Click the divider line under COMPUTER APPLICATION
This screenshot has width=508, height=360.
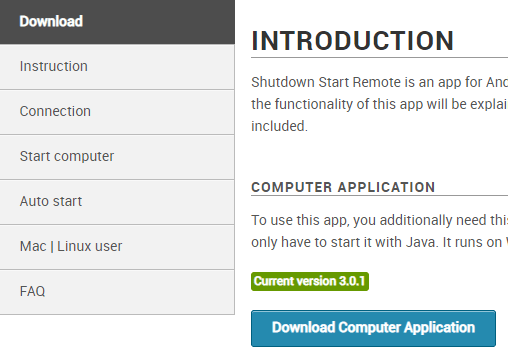(380, 196)
